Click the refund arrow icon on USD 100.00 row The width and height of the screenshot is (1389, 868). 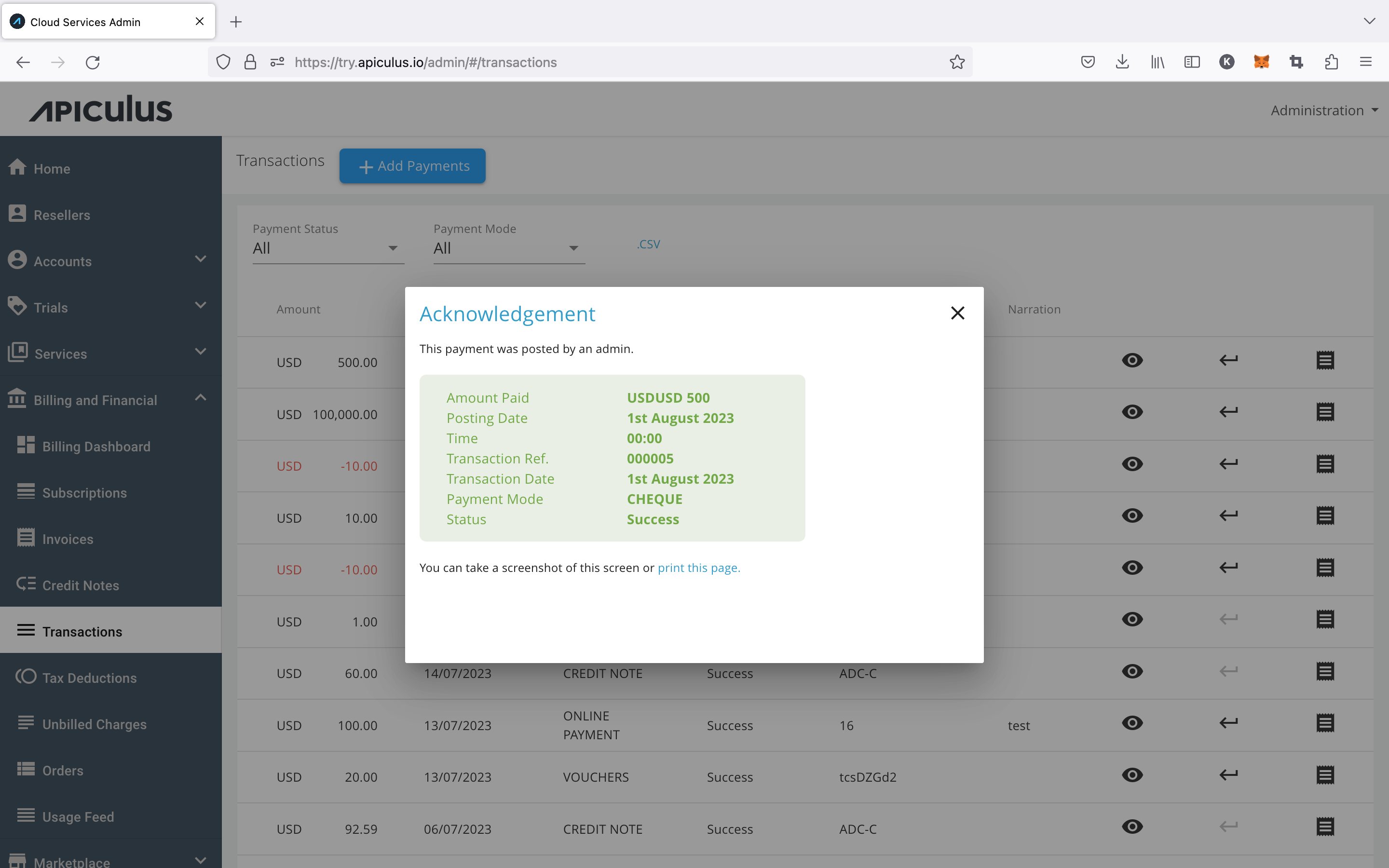1228,723
